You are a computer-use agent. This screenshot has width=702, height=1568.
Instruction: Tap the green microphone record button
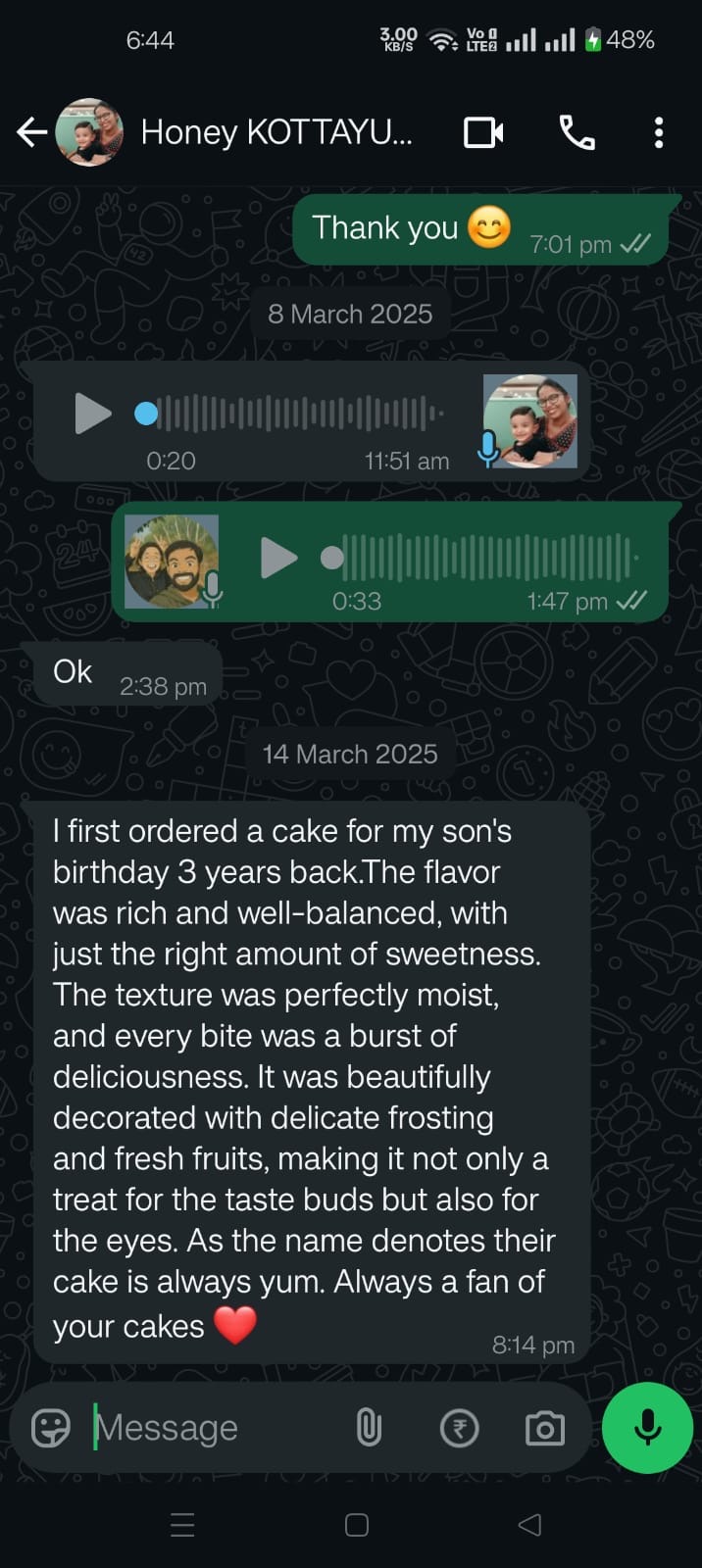click(647, 1428)
